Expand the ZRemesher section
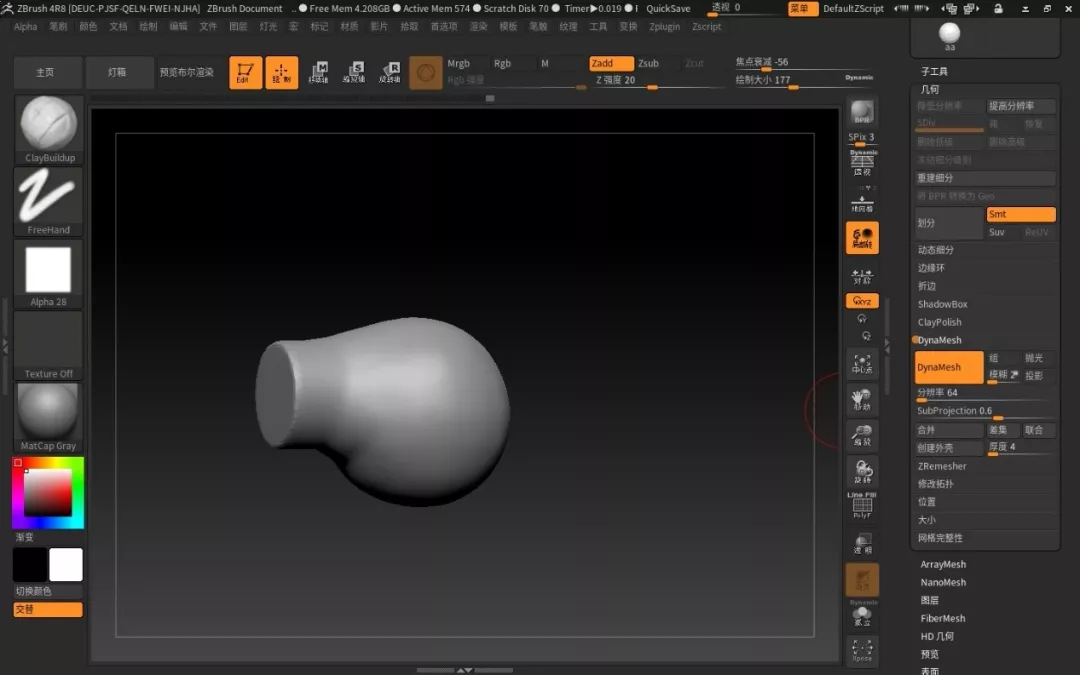The image size is (1080, 675). click(942, 466)
